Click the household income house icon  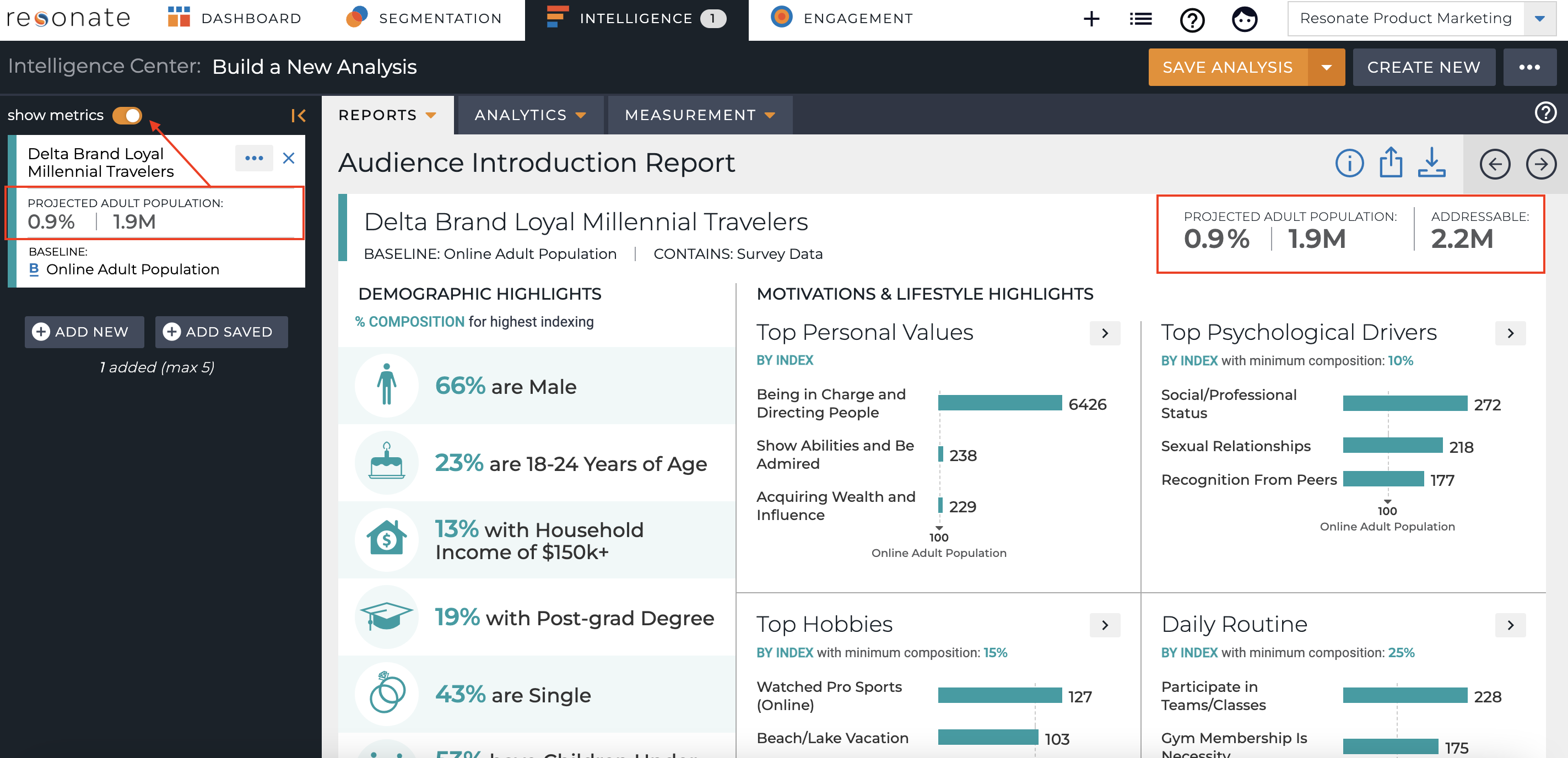387,539
